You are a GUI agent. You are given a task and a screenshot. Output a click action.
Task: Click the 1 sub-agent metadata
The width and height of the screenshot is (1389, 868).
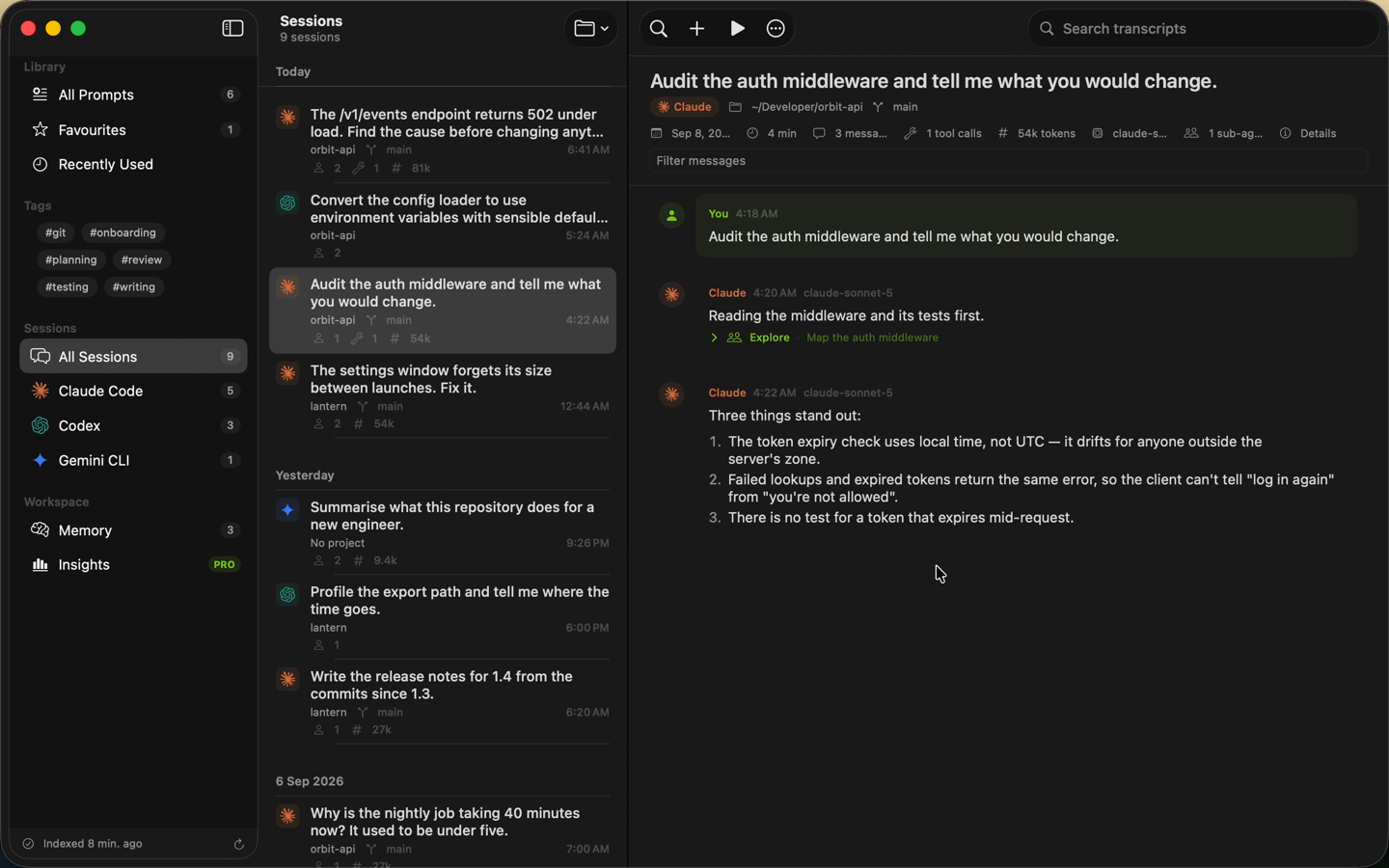[x=1223, y=133]
